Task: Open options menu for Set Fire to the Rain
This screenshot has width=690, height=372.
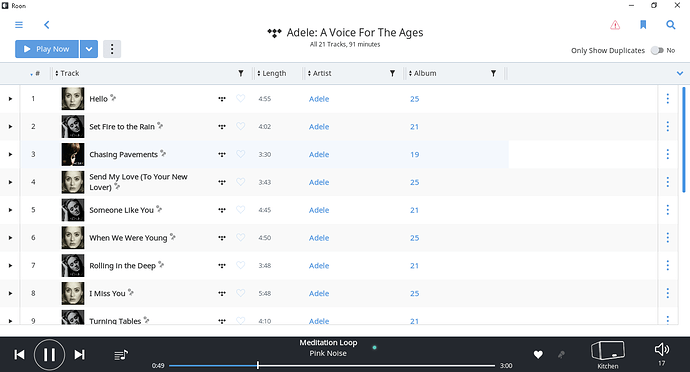Action: [668, 126]
